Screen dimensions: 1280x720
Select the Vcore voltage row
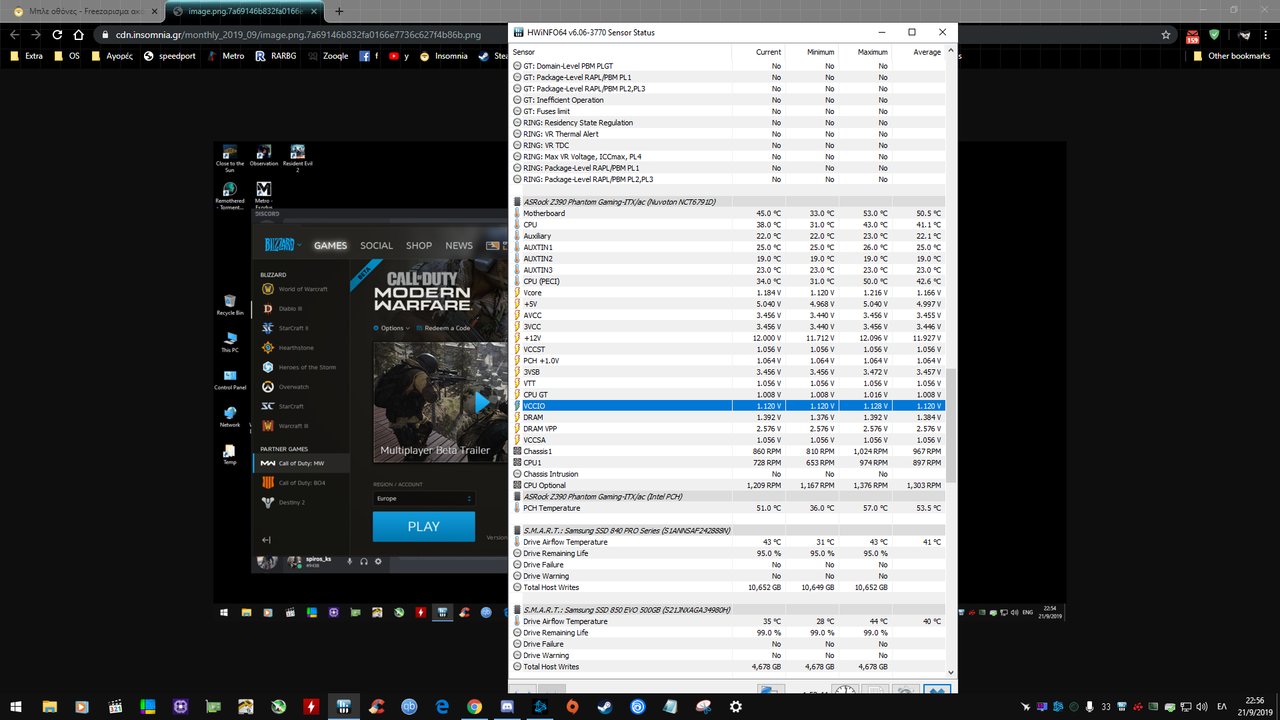tap(730, 293)
